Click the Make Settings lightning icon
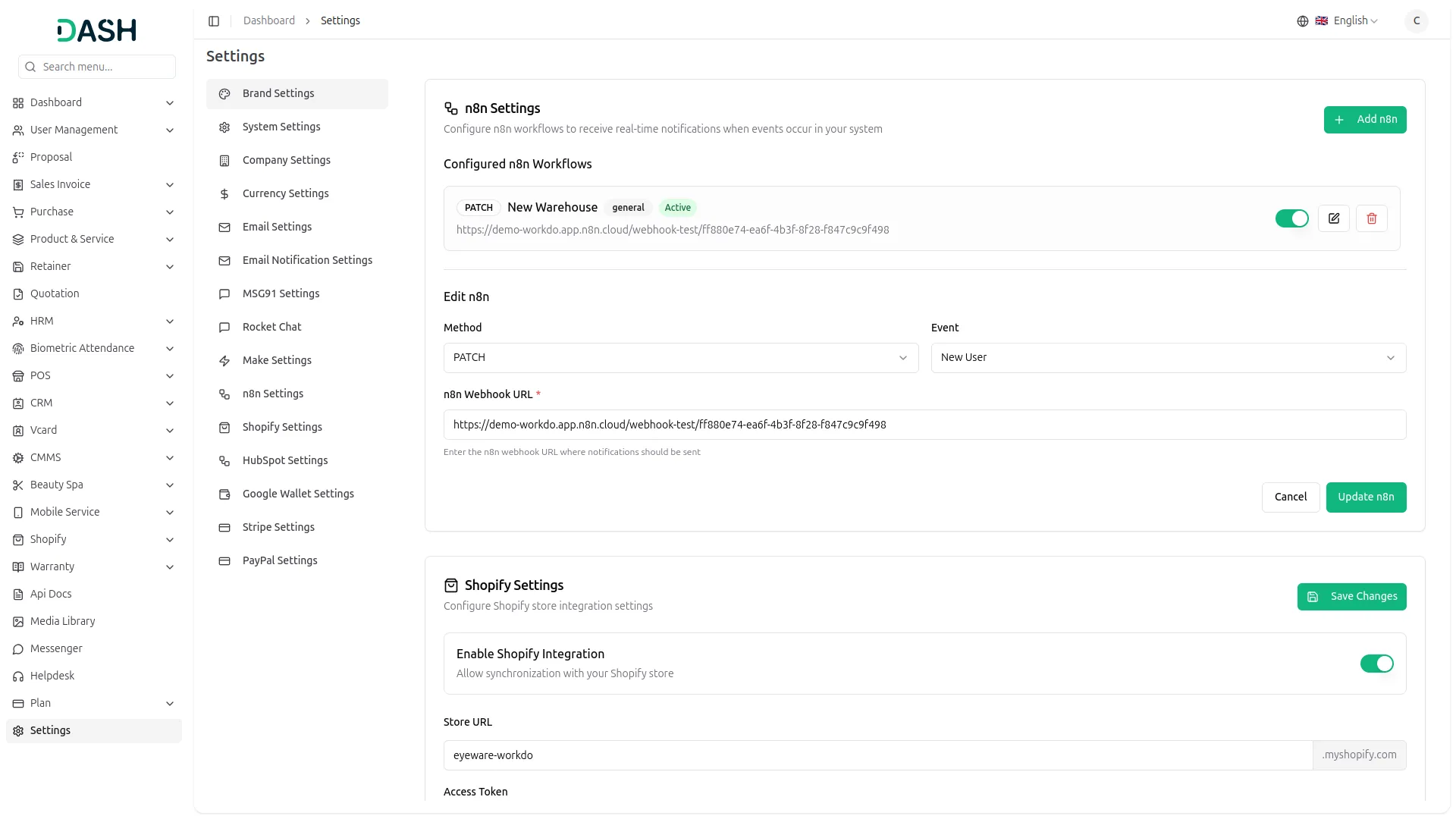 (224, 360)
